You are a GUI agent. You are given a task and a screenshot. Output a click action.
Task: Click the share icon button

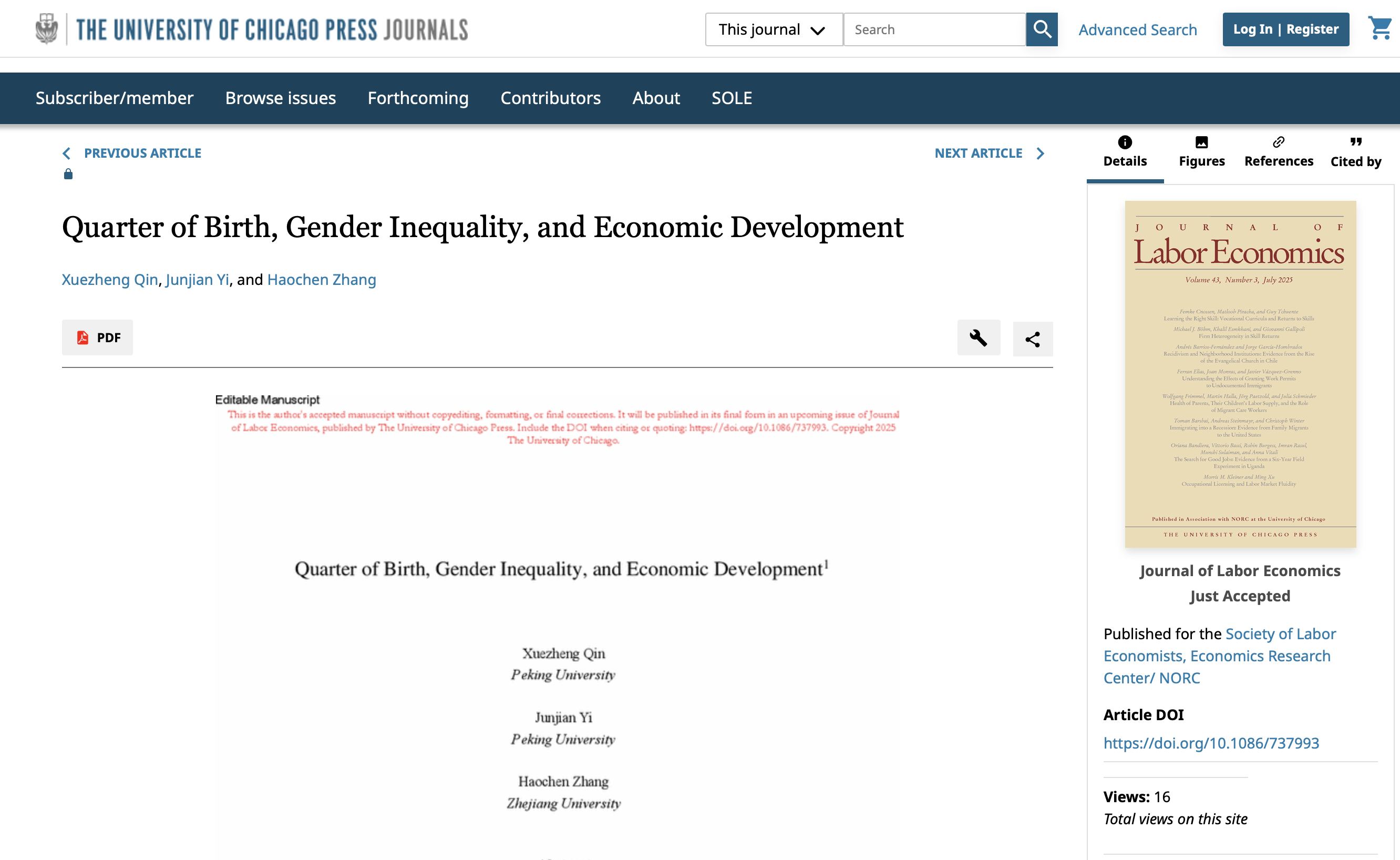pyautogui.click(x=1033, y=339)
